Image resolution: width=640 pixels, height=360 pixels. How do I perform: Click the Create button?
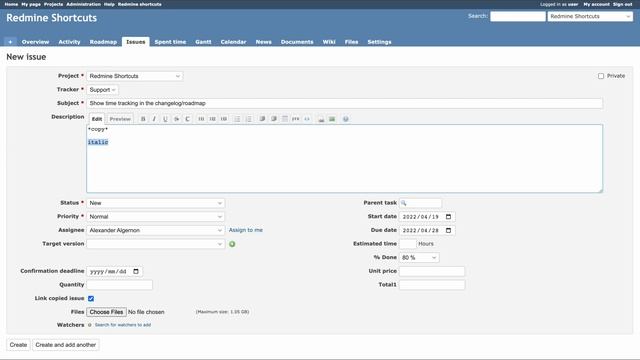click(x=18, y=345)
